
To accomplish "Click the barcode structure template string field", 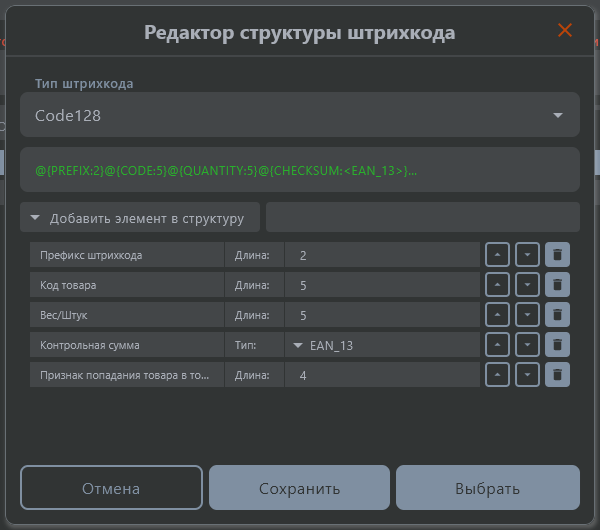I will coord(300,170).
